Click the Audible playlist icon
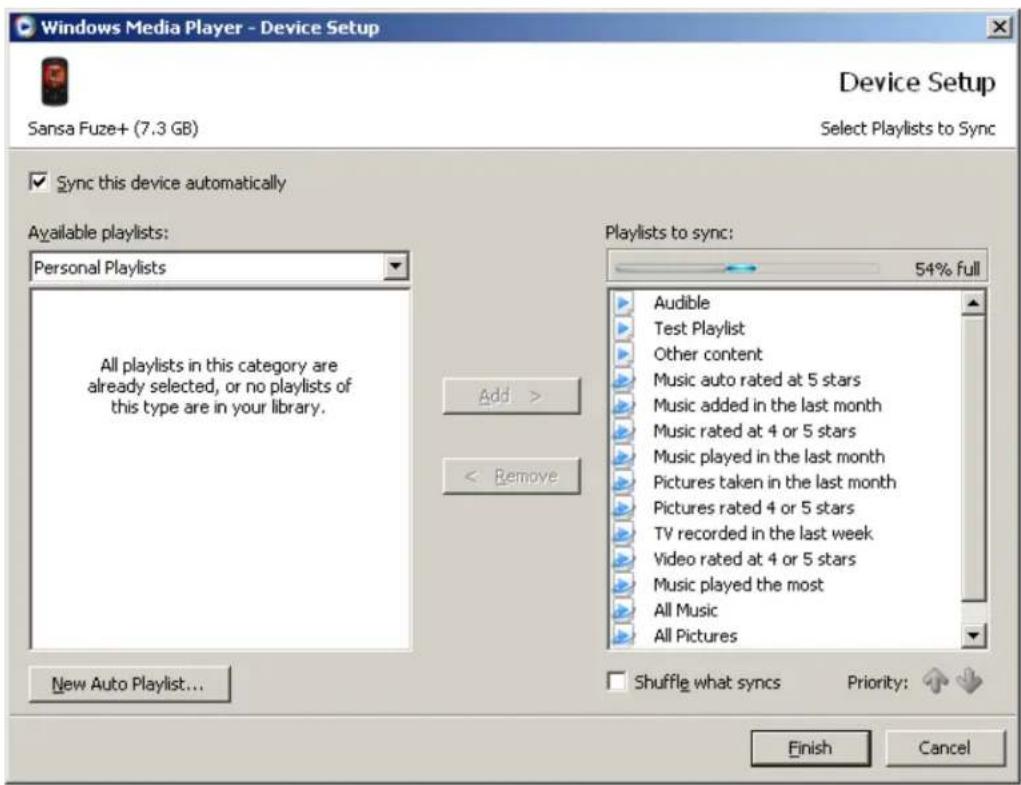 click(x=623, y=303)
